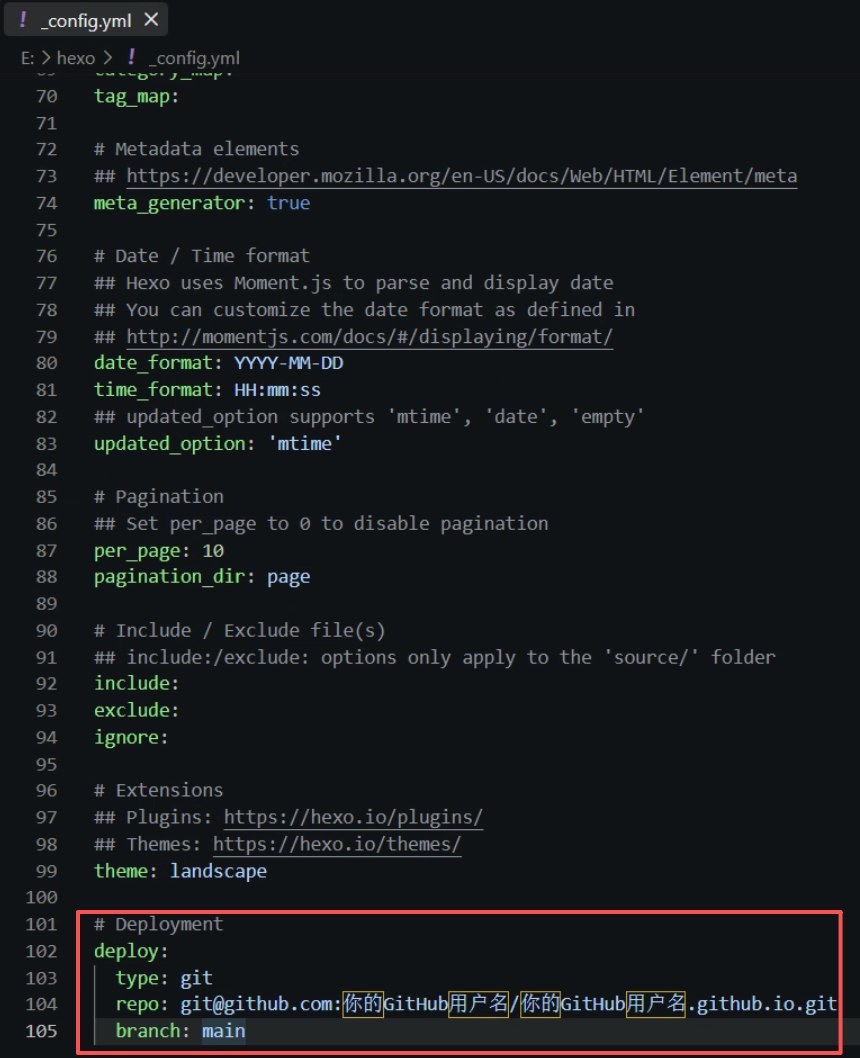Place cursor on theme value 'landscape'

[218, 871]
